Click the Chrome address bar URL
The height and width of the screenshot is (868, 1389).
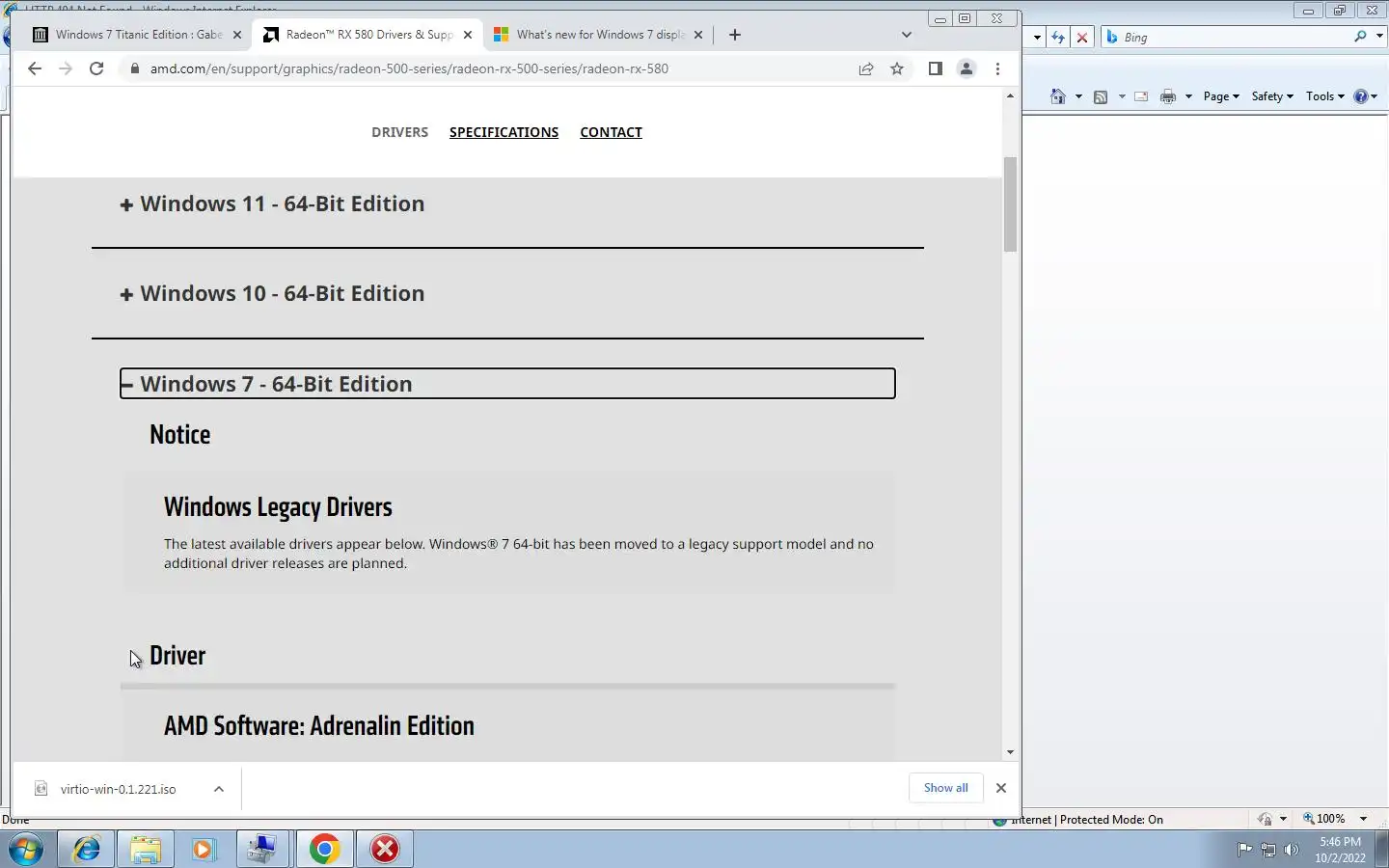(x=409, y=68)
